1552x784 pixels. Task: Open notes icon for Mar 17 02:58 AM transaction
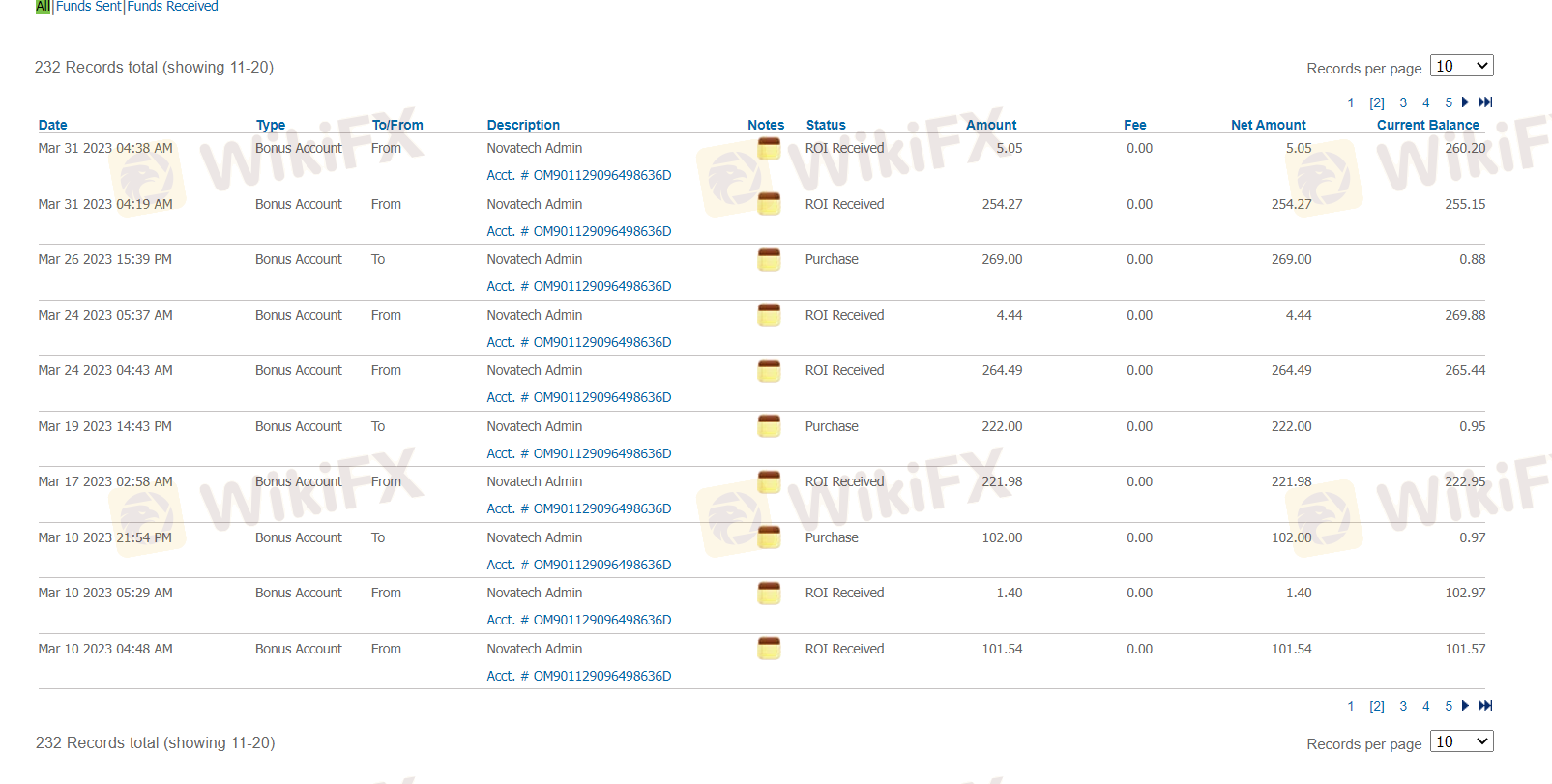(x=769, y=482)
